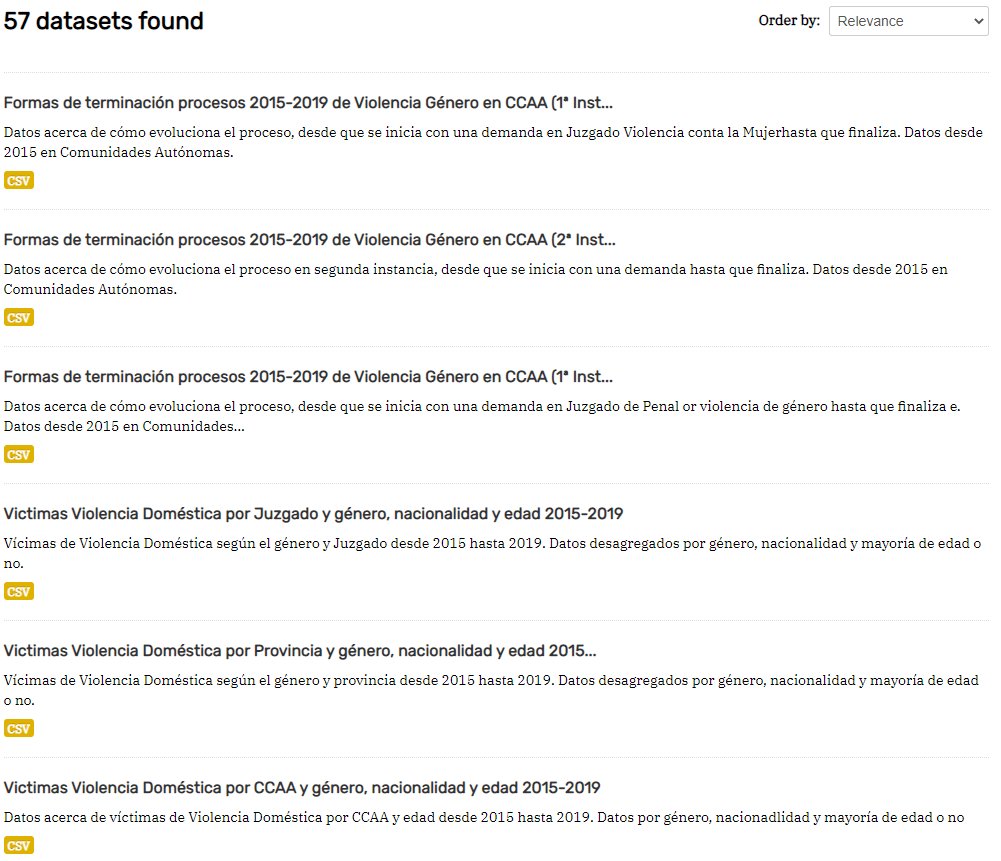Open Victimas Violencia Doméstica por Juzgado dataset

click(313, 514)
